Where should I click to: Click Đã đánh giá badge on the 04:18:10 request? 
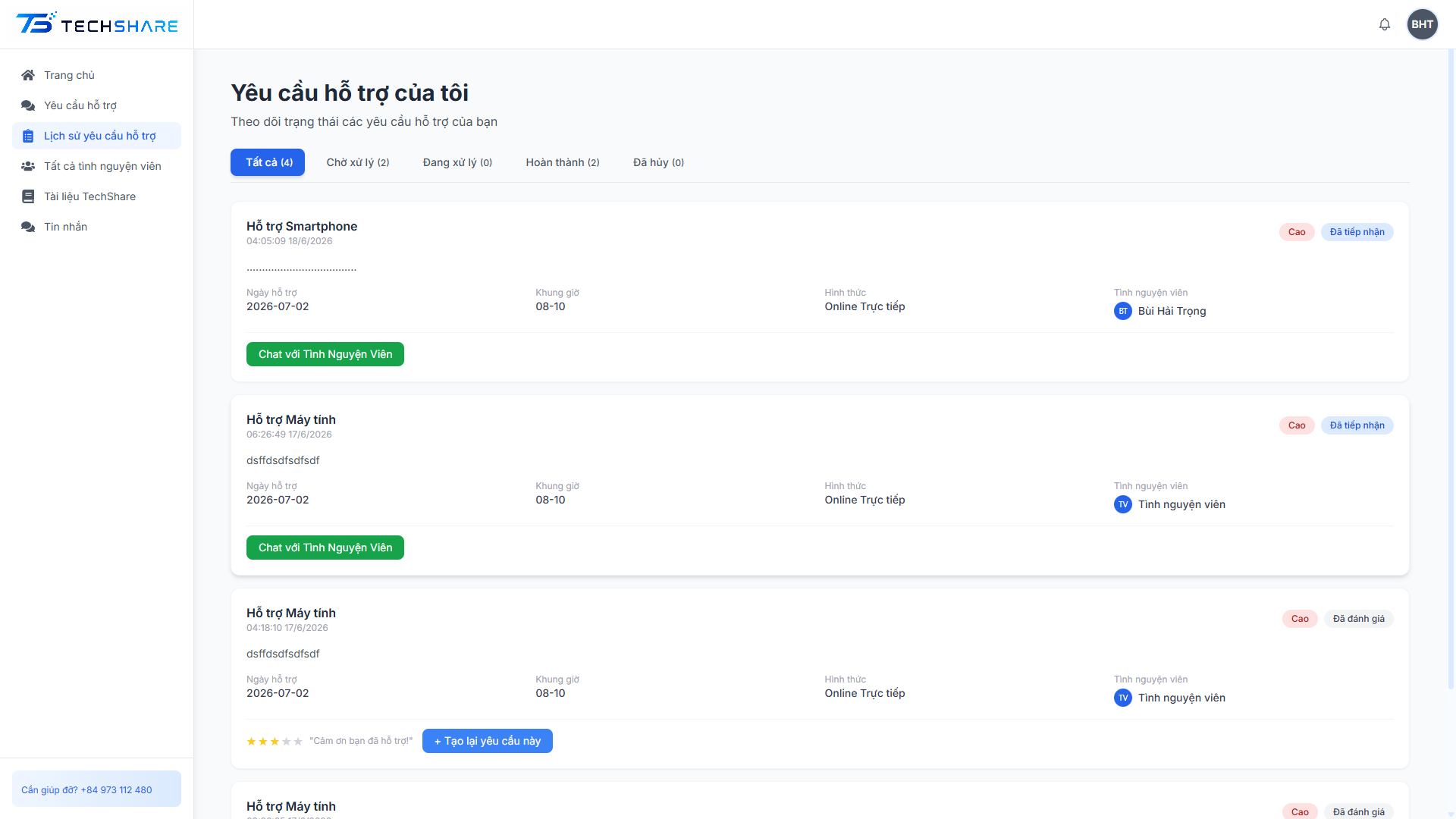click(1359, 619)
